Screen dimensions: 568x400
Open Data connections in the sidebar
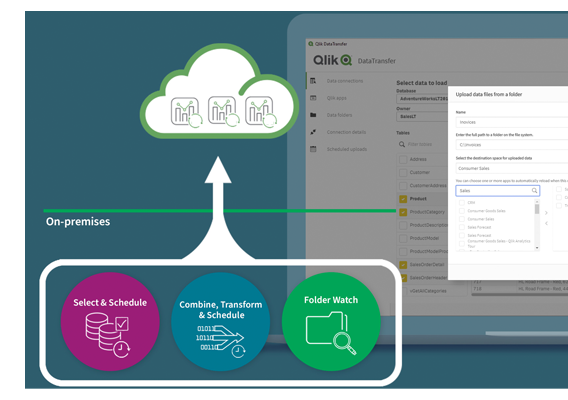pos(344,81)
